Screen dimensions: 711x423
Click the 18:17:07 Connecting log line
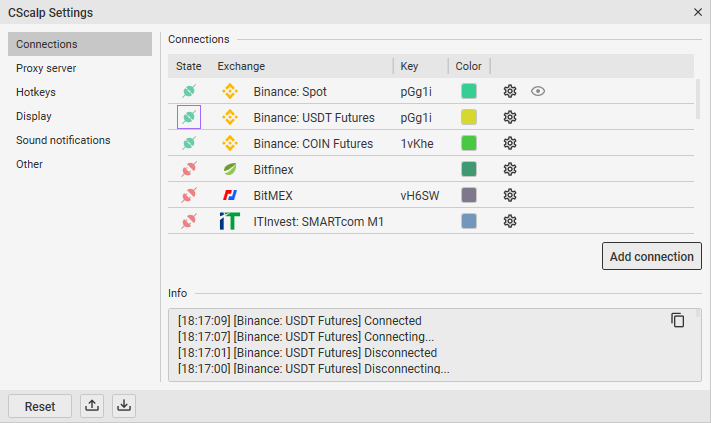coord(306,336)
